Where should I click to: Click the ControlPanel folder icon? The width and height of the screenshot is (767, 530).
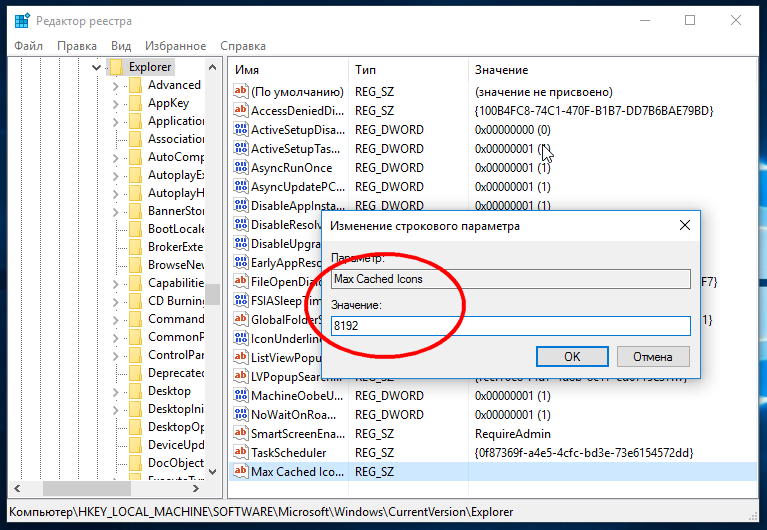click(135, 355)
